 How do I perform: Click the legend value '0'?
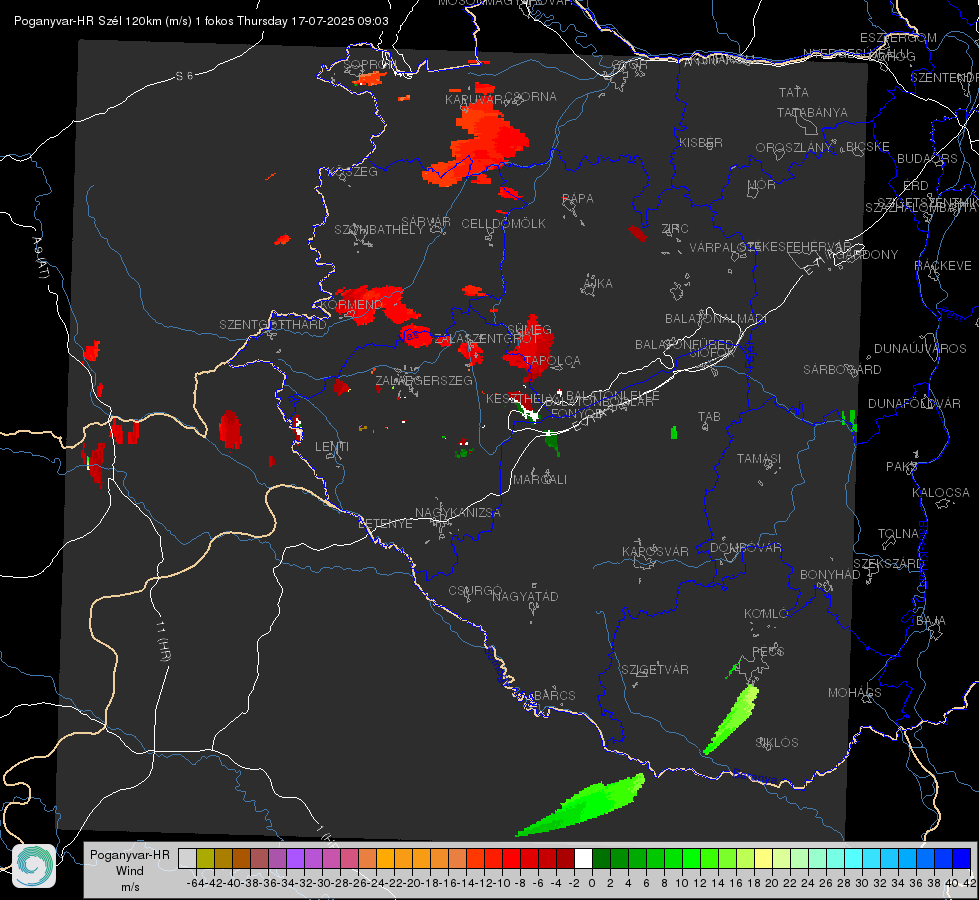[592, 883]
